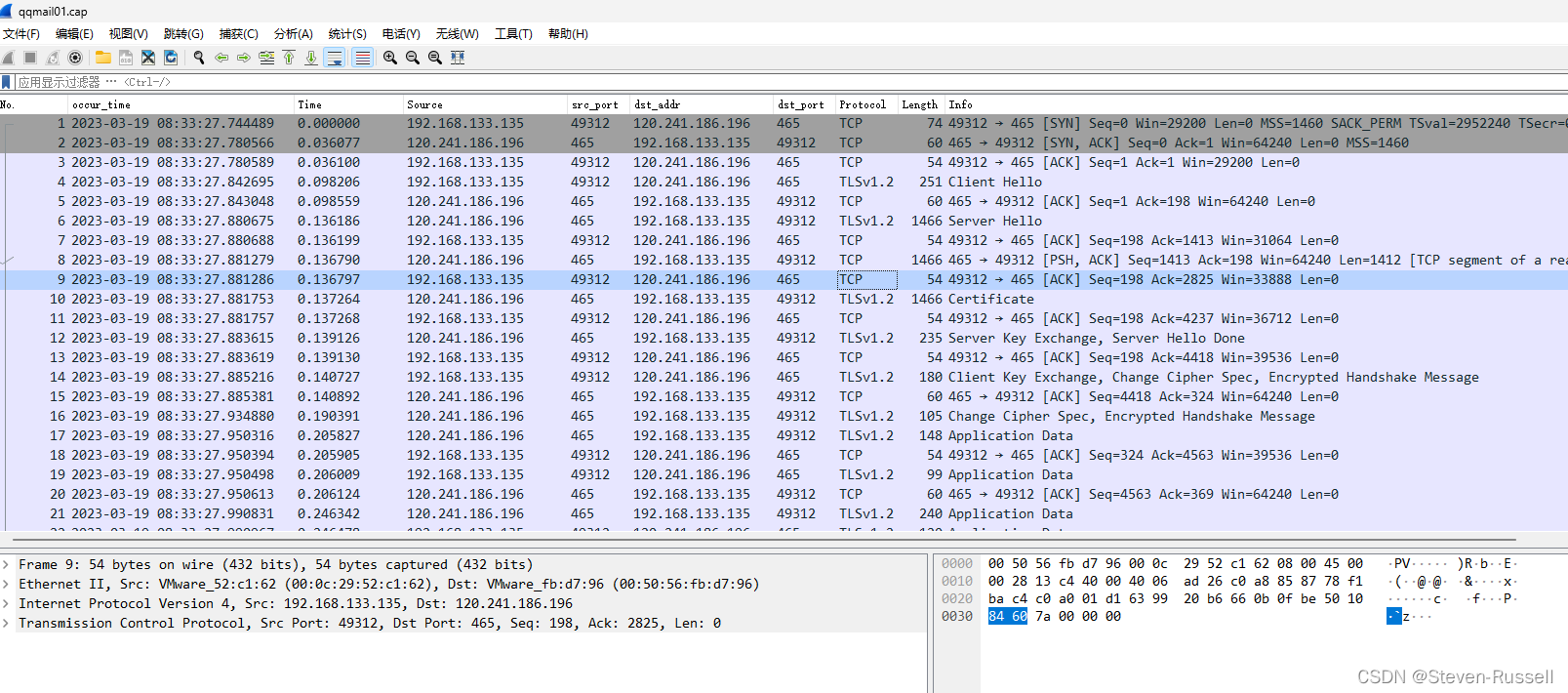Open the 无线(W) menu
Image resolution: width=1568 pixels, height=693 pixels.
[x=457, y=34]
